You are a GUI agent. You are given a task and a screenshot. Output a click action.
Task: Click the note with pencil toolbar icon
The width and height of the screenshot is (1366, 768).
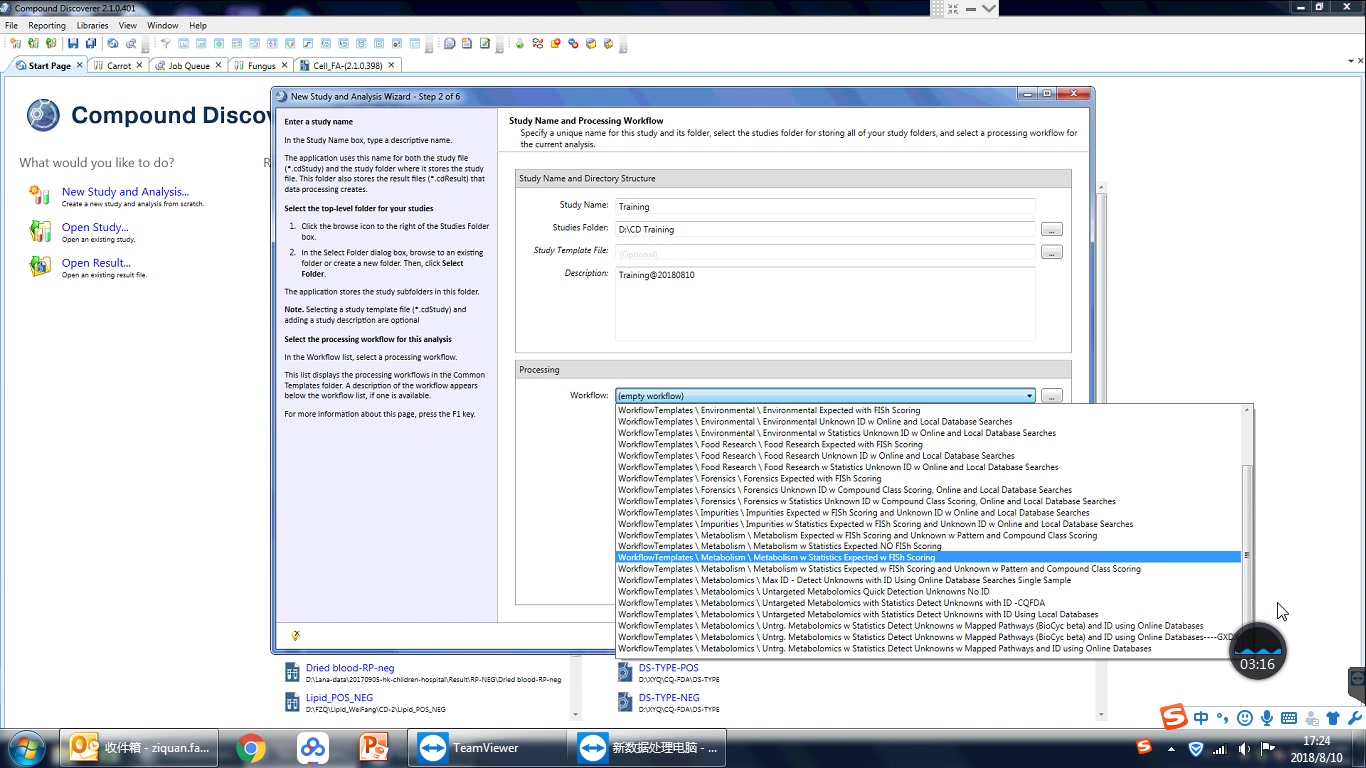point(485,44)
